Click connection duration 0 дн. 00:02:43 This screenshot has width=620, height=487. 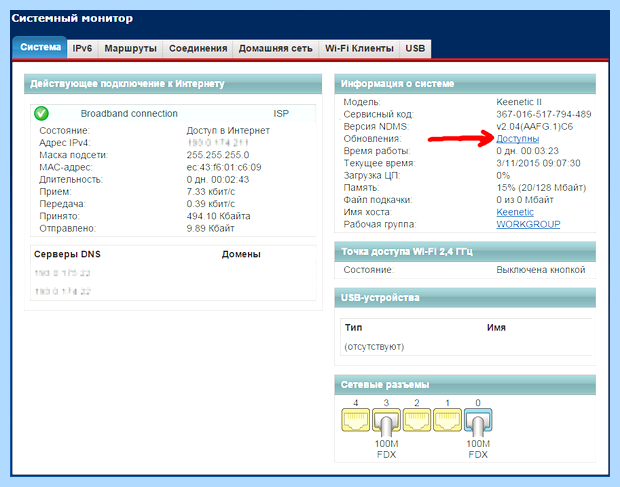click(218, 179)
